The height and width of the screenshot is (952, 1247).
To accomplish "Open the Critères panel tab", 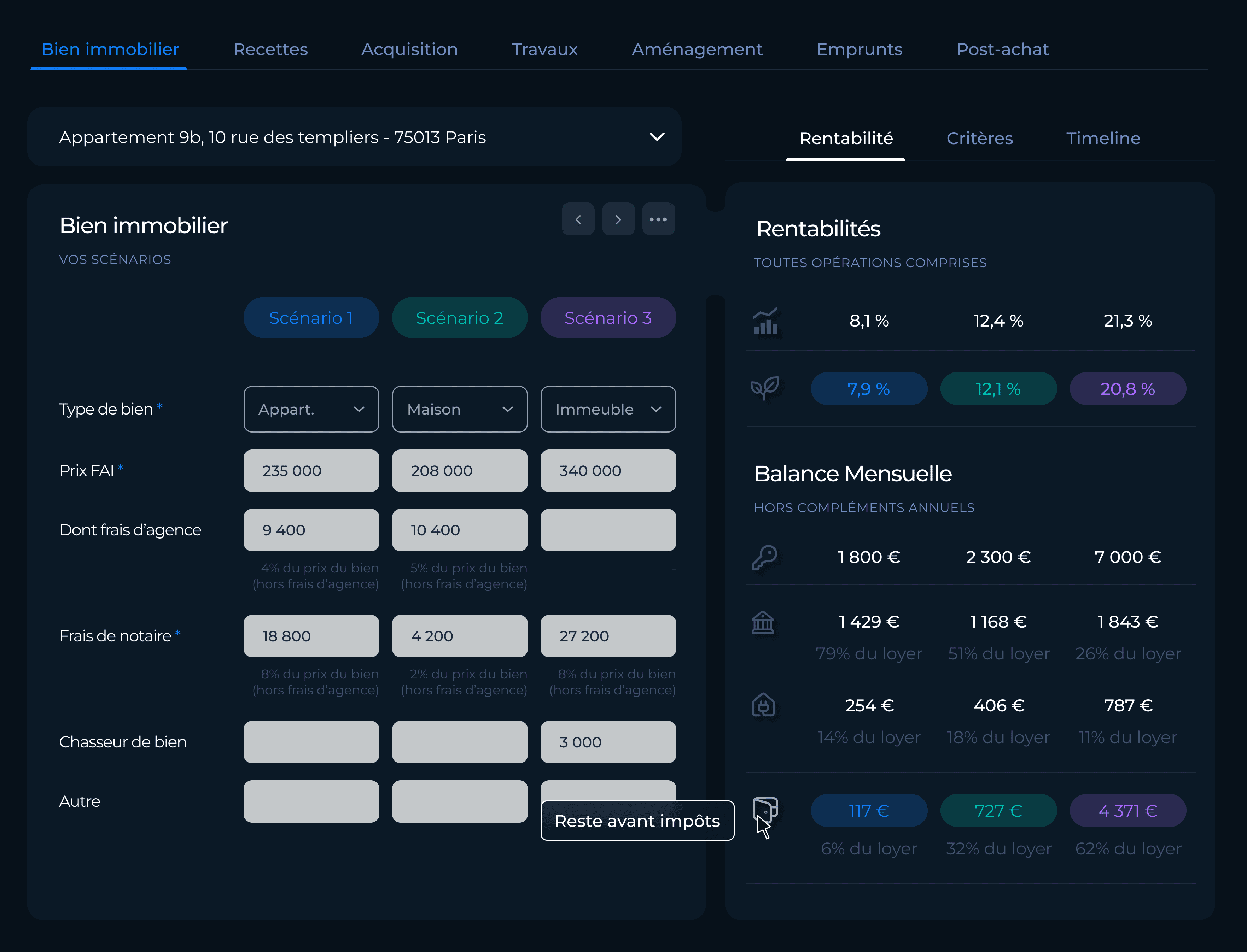I will pyautogui.click(x=979, y=138).
